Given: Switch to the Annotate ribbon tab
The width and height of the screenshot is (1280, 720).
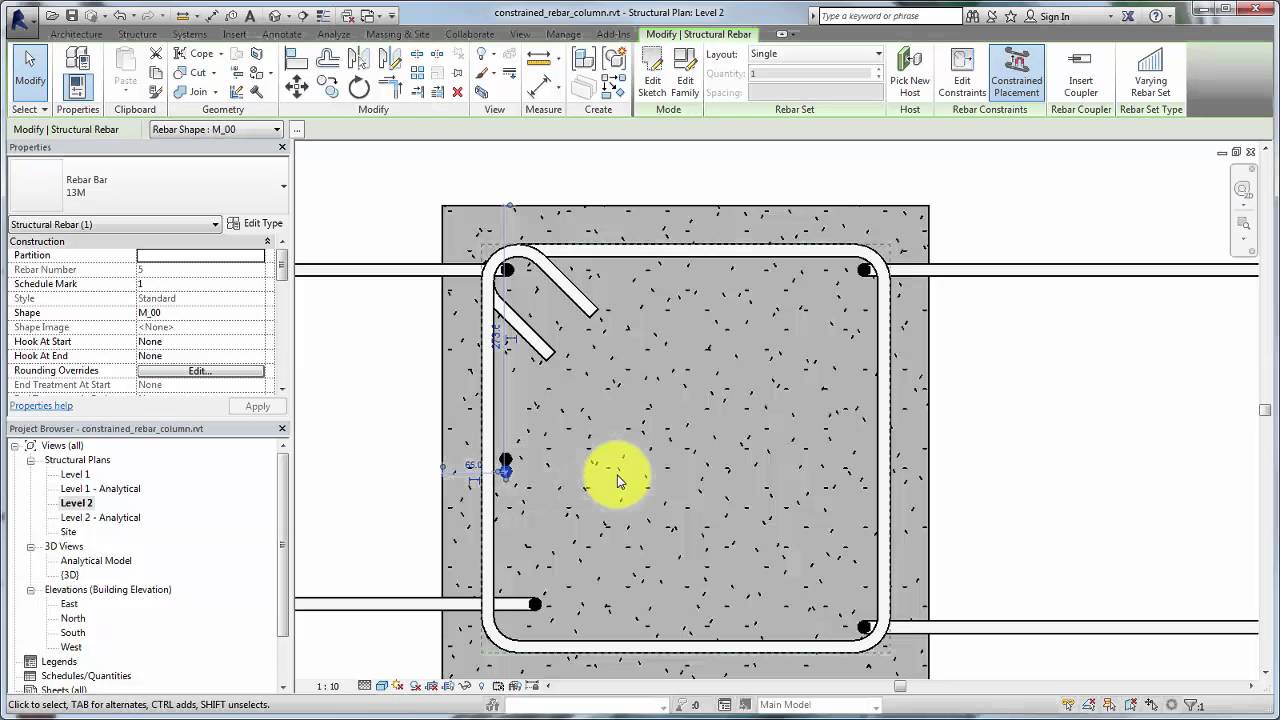Looking at the screenshot, I should pyautogui.click(x=281, y=33).
